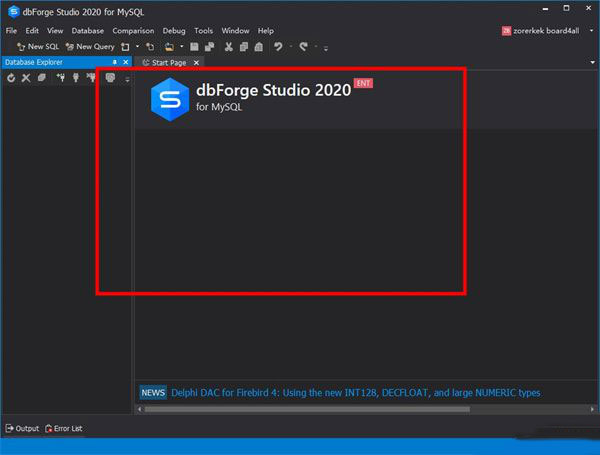Viewport: 600px width, 455px height.
Task: Open the Debug menu
Action: coord(174,31)
